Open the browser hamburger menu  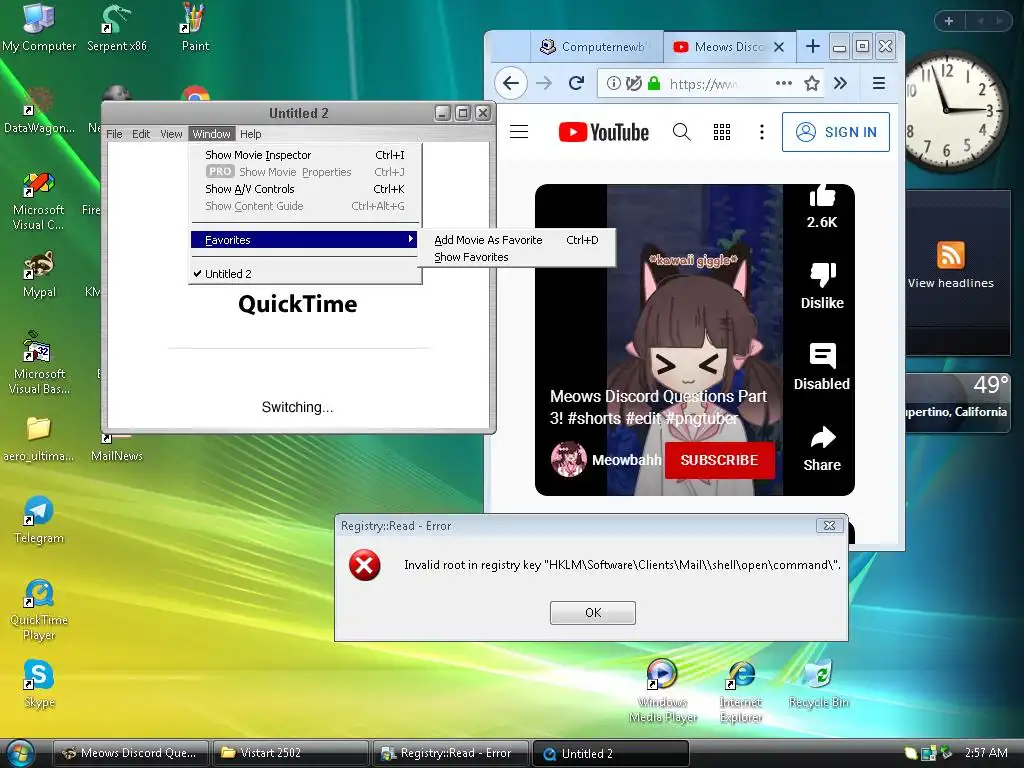click(879, 83)
